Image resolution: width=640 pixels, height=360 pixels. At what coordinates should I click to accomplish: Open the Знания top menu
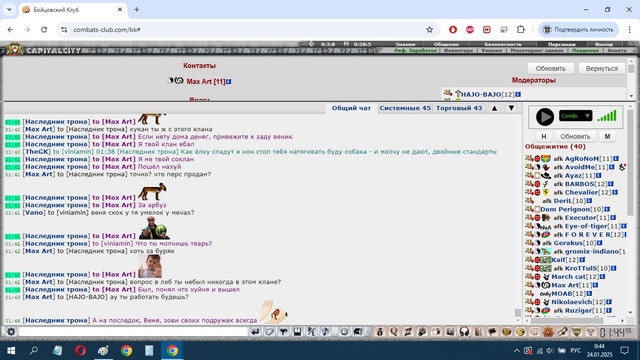click(x=405, y=44)
